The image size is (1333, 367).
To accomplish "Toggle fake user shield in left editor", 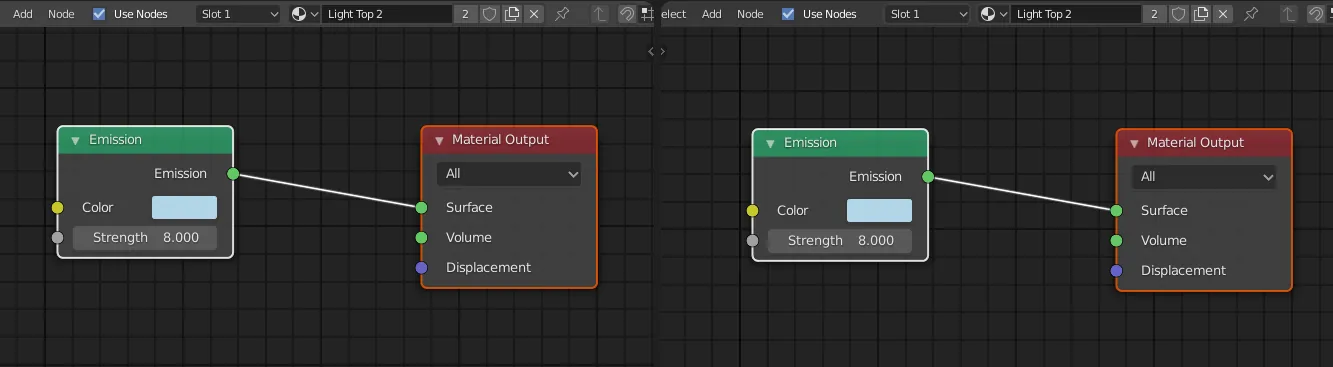I will click(490, 14).
